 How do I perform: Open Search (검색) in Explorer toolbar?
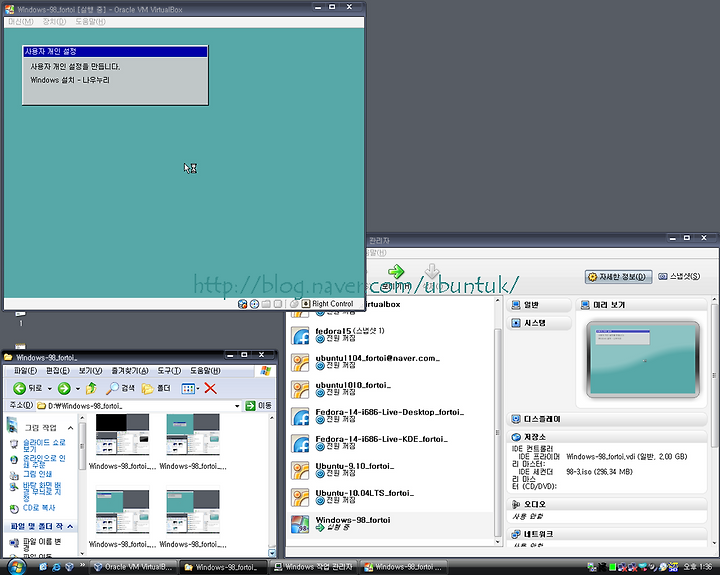tap(120, 389)
